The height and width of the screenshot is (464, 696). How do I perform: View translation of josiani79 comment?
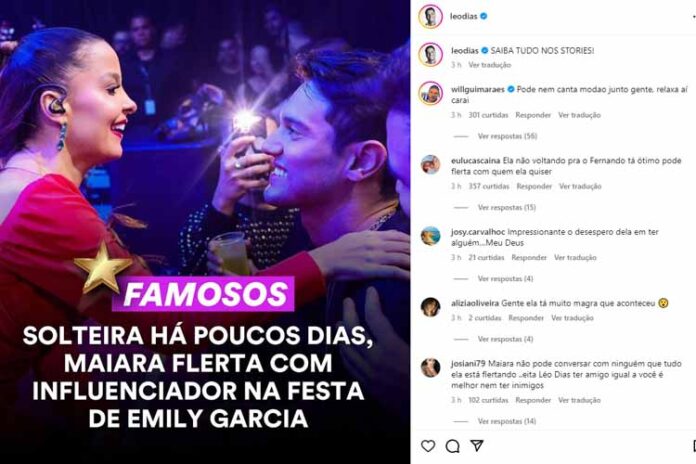[579, 400]
